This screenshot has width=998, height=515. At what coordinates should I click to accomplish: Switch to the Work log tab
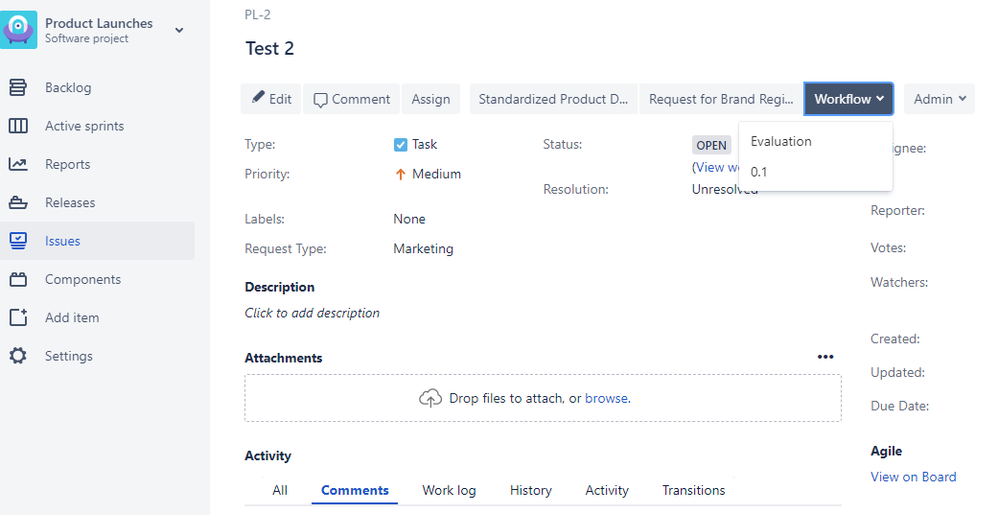click(449, 490)
